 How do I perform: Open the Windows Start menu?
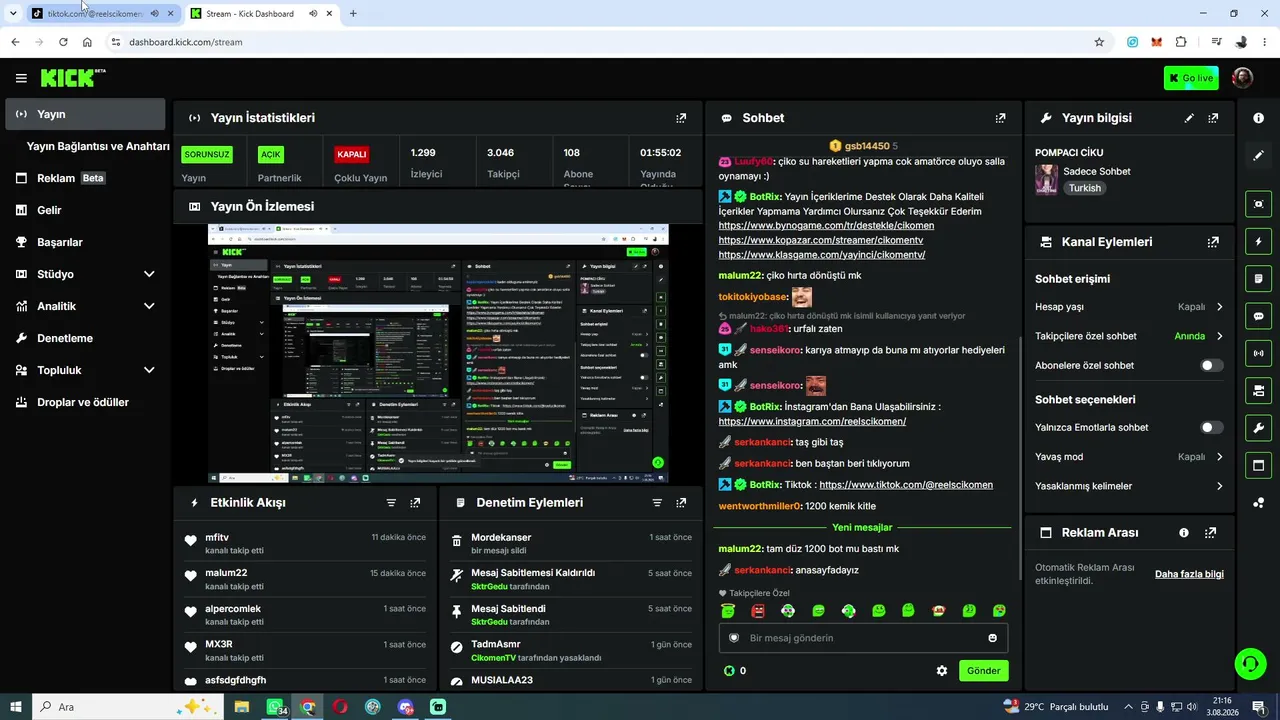click(x=15, y=707)
